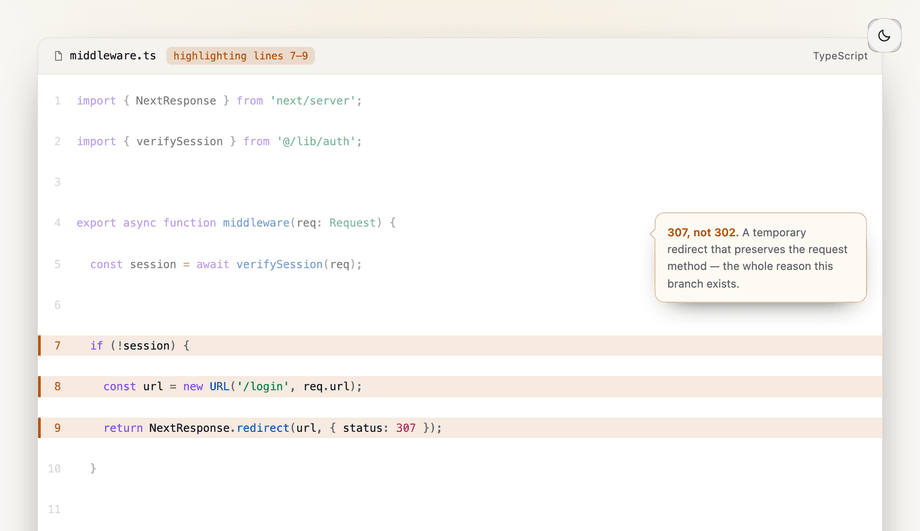Click the middleware function name
The width and height of the screenshot is (920, 531).
[256, 223]
